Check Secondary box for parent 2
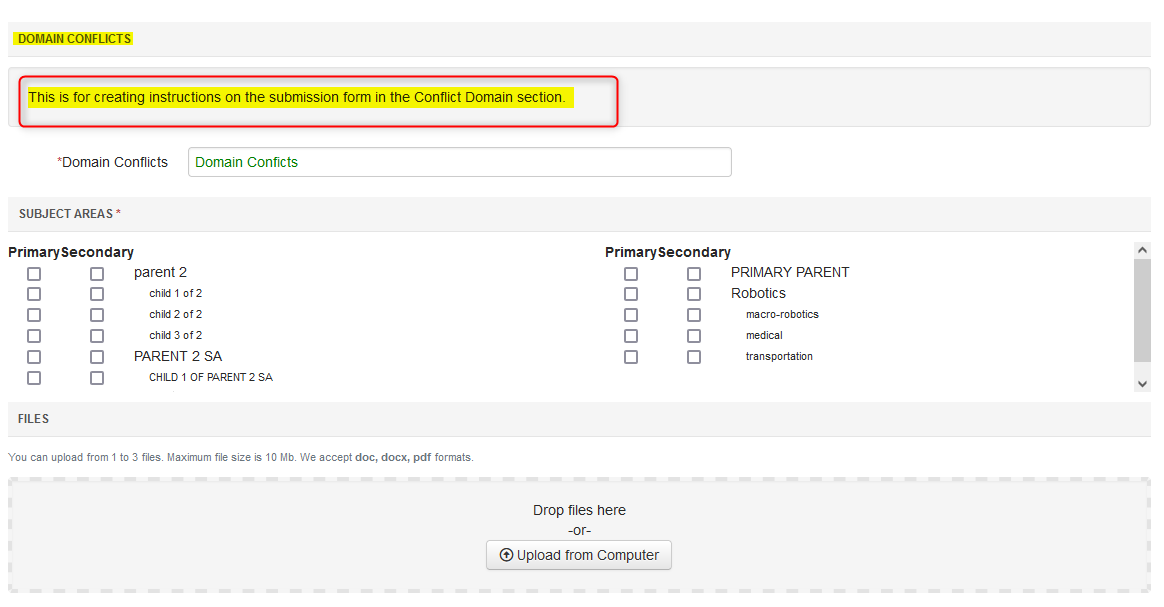1164x607 pixels. [97, 274]
